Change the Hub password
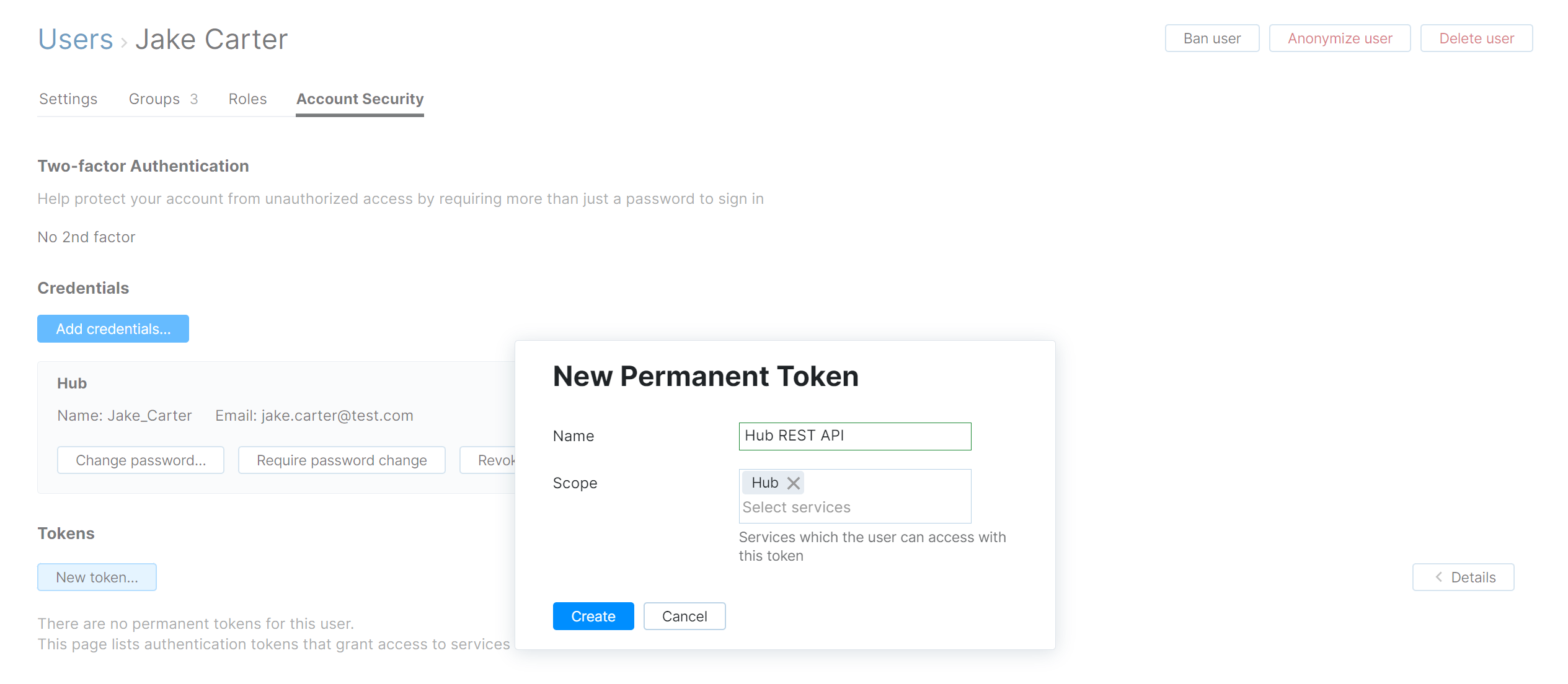 tap(140, 460)
